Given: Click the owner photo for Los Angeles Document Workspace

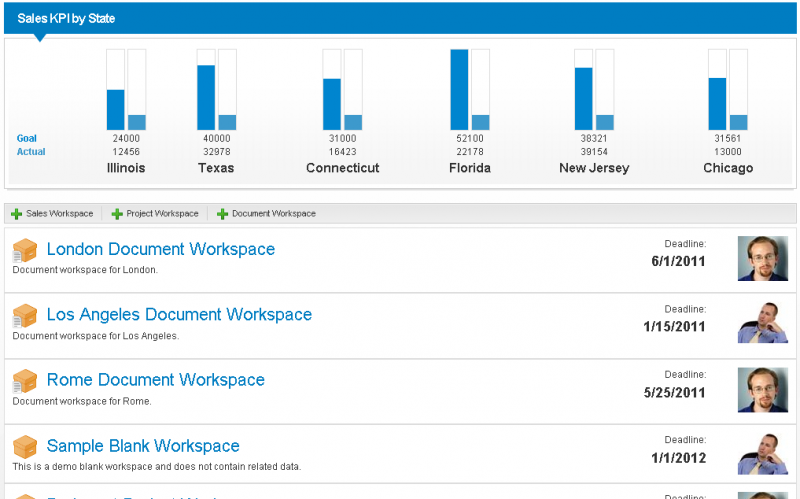Looking at the screenshot, I should coord(763,322).
